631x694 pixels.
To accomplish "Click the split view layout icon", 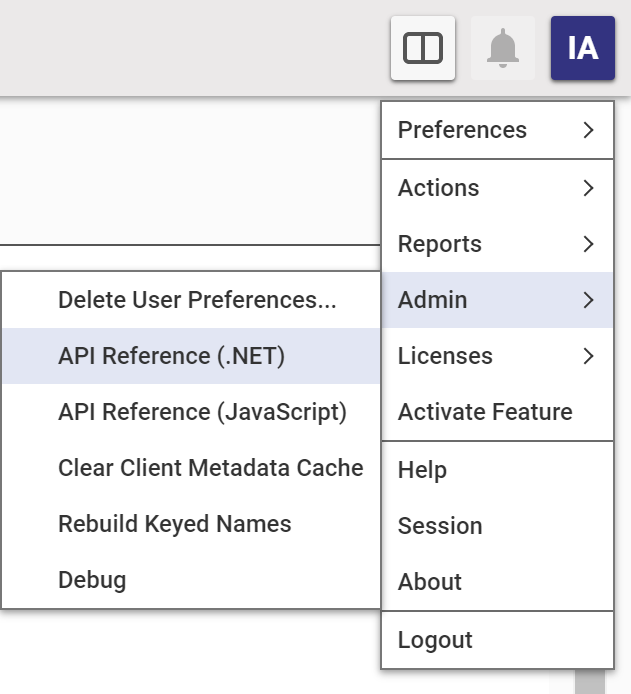I will click(423, 48).
